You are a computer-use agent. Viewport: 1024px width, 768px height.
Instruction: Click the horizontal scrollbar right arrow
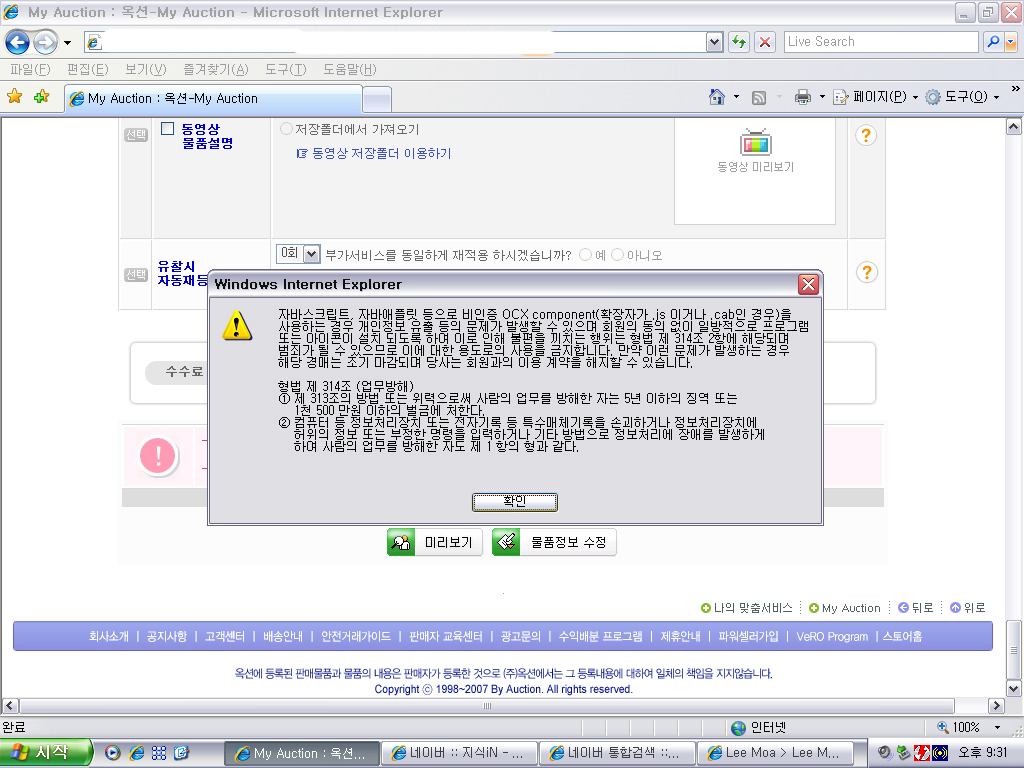996,705
